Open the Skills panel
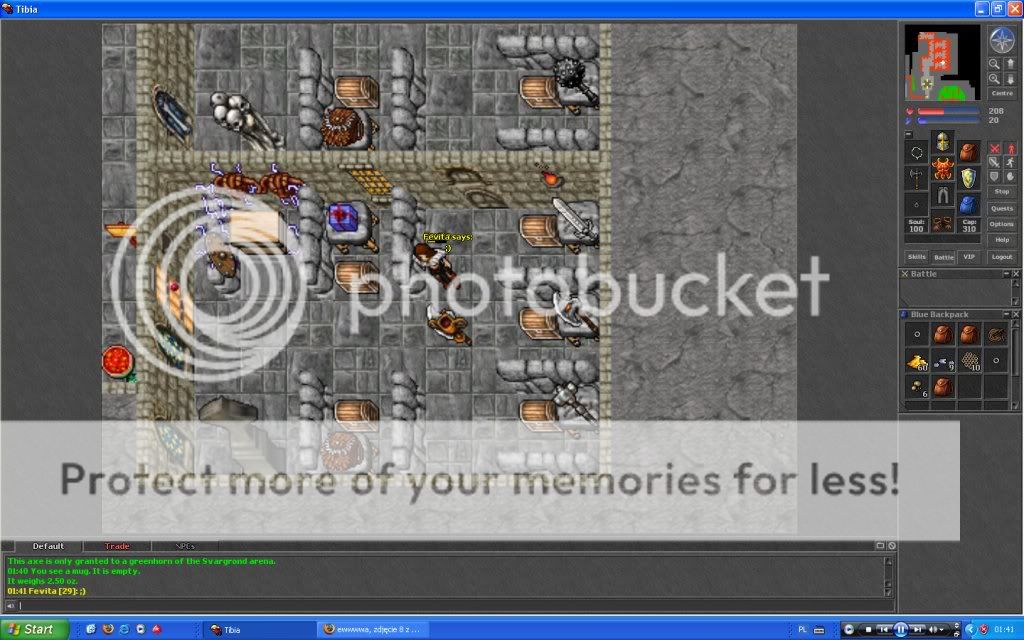 (917, 257)
